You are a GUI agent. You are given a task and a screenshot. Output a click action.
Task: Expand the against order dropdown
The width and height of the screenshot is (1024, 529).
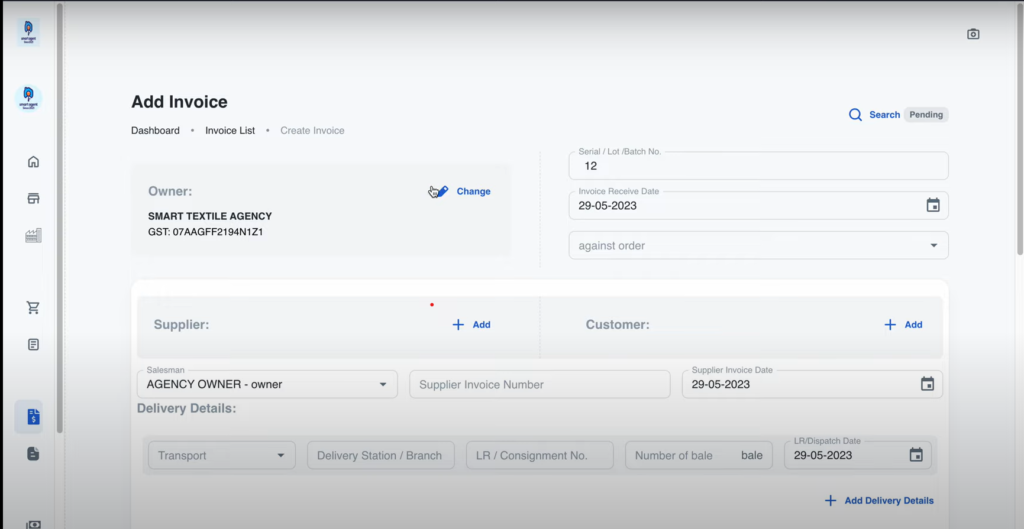[x=758, y=246]
